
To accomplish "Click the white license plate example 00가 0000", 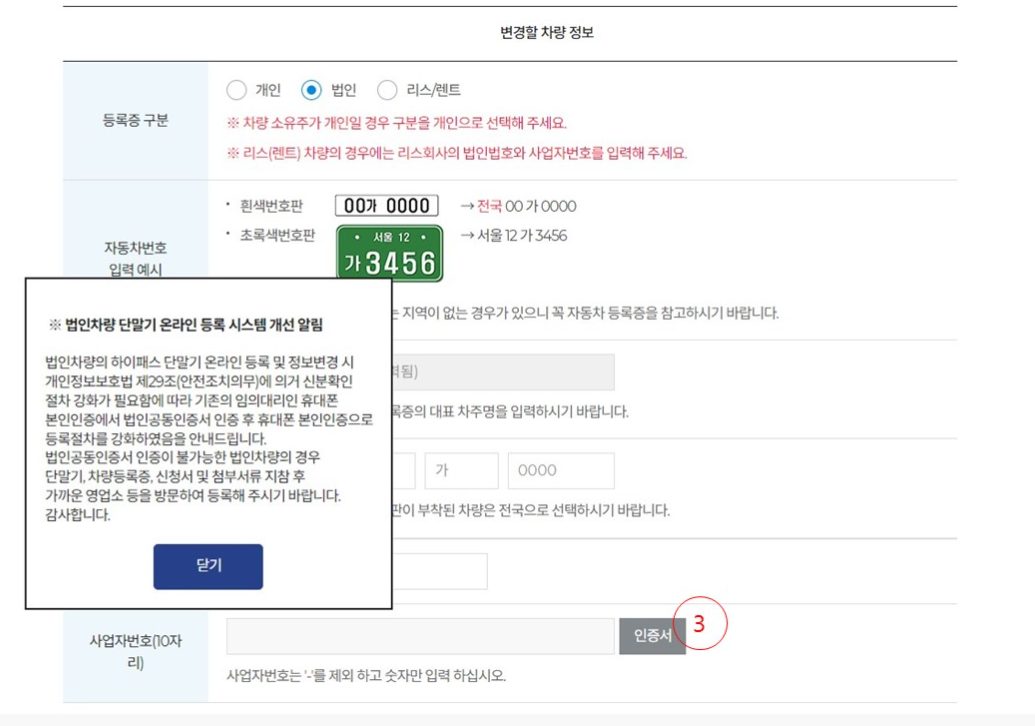I will pos(389,206).
